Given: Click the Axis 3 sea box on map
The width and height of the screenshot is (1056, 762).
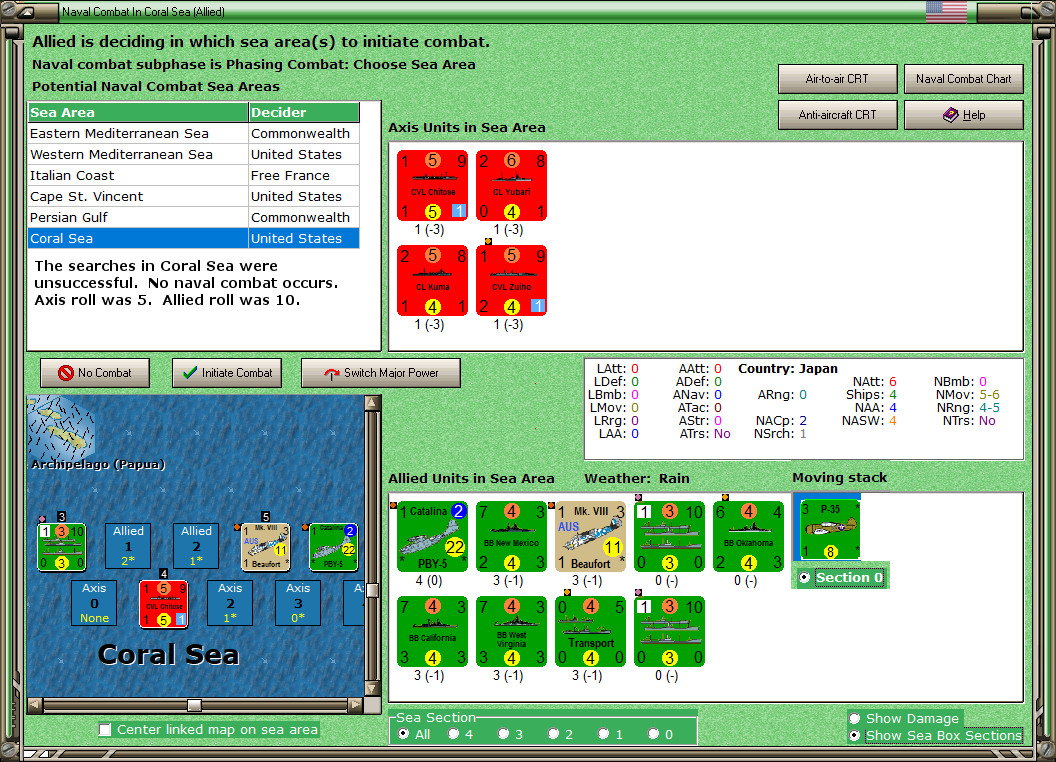Looking at the screenshot, I should tap(298, 603).
